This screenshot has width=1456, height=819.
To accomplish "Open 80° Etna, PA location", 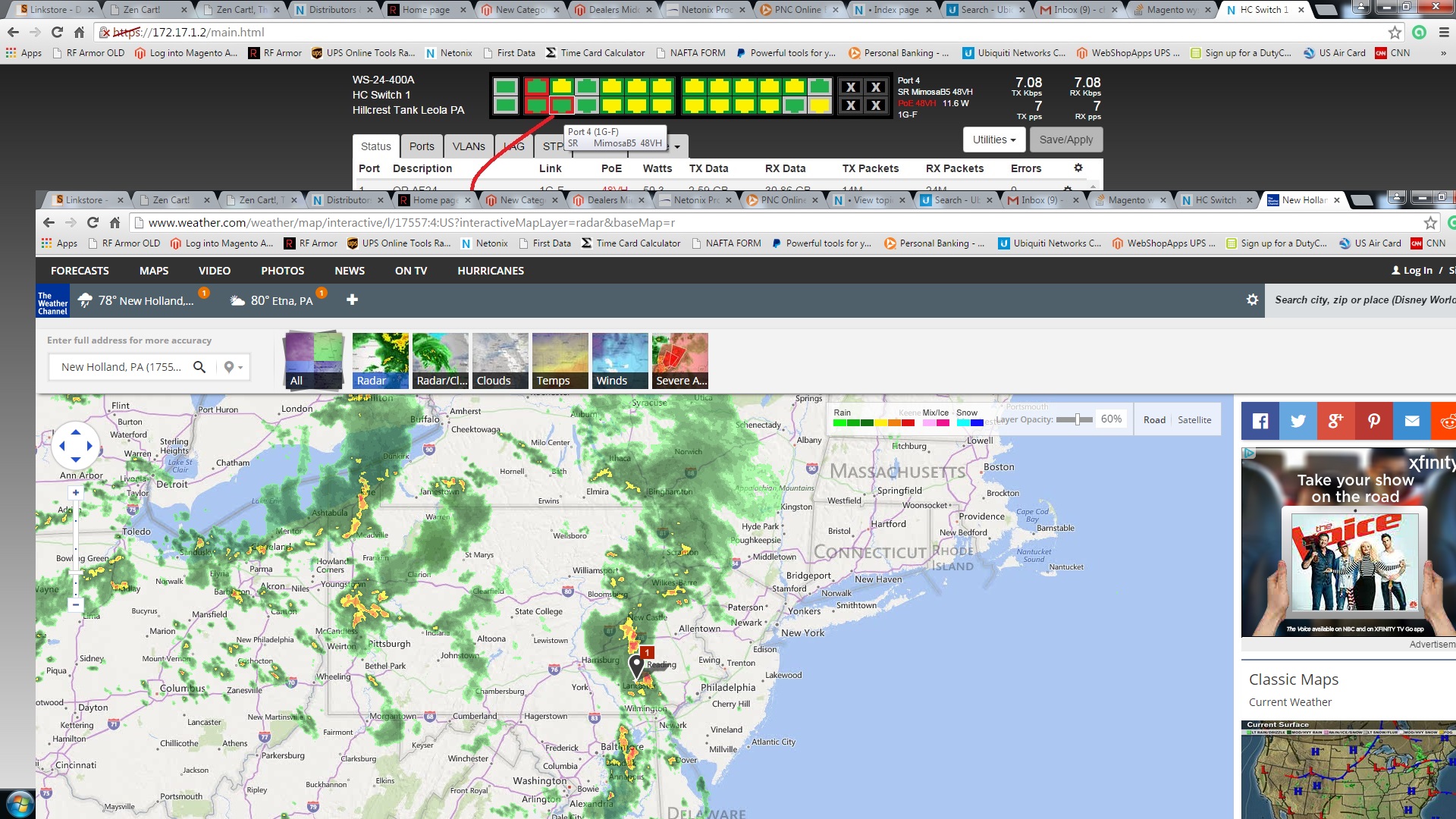I will click(272, 300).
